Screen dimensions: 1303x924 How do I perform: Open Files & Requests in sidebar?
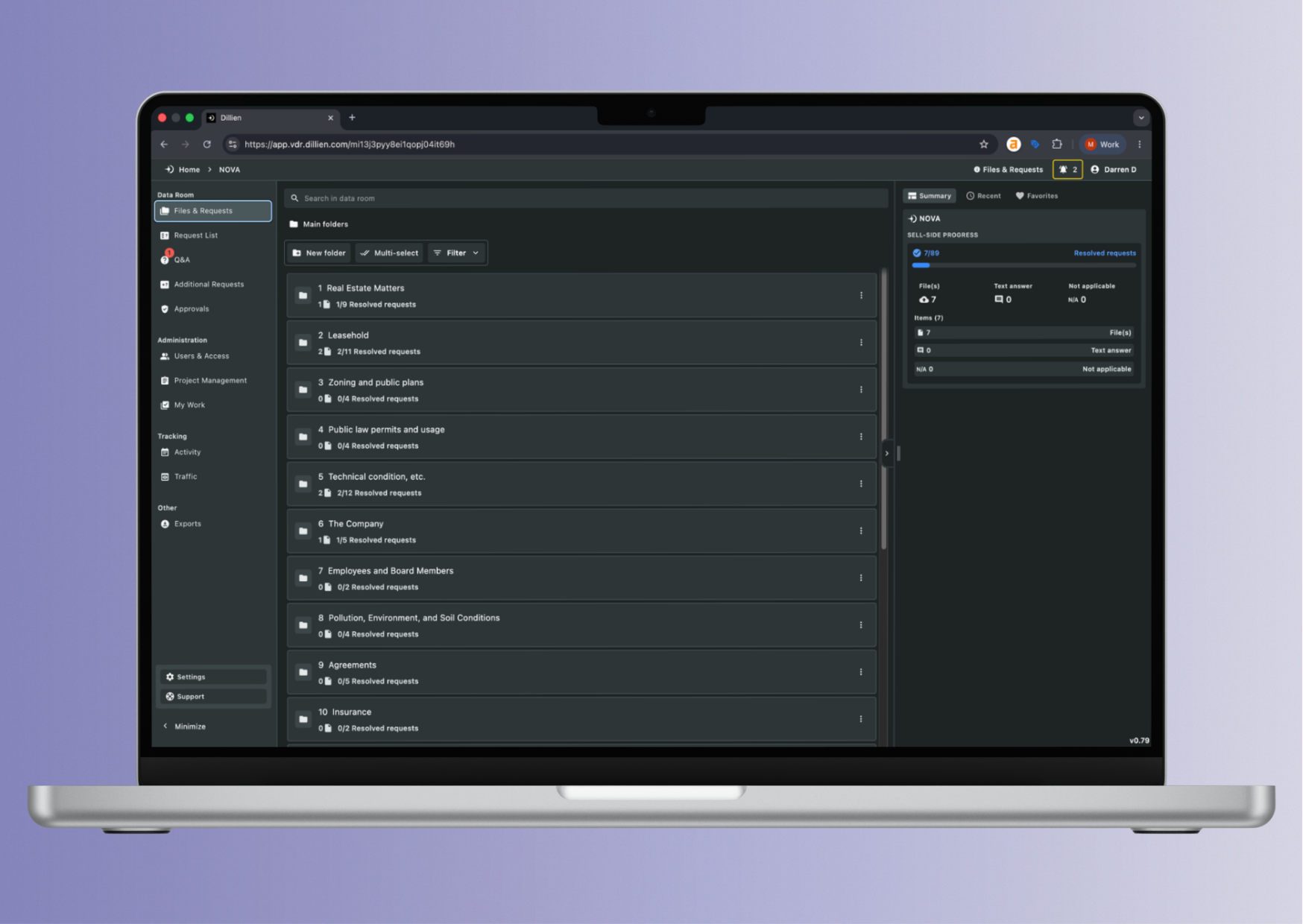212,211
